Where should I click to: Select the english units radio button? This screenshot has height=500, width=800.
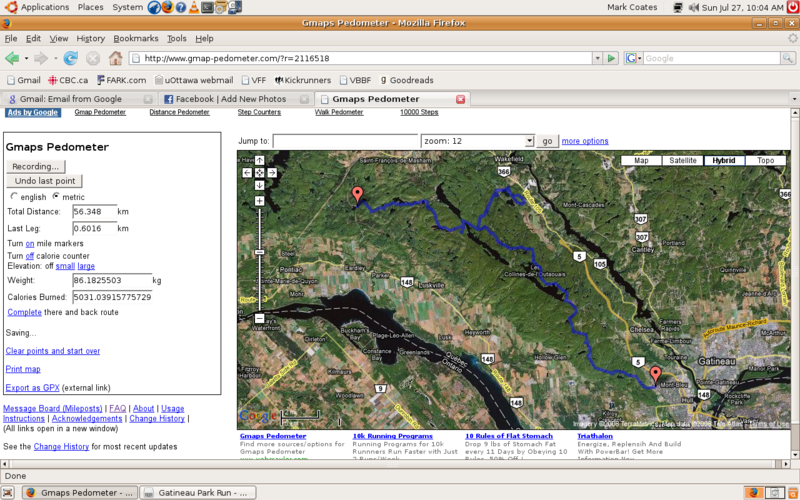tap(14, 197)
